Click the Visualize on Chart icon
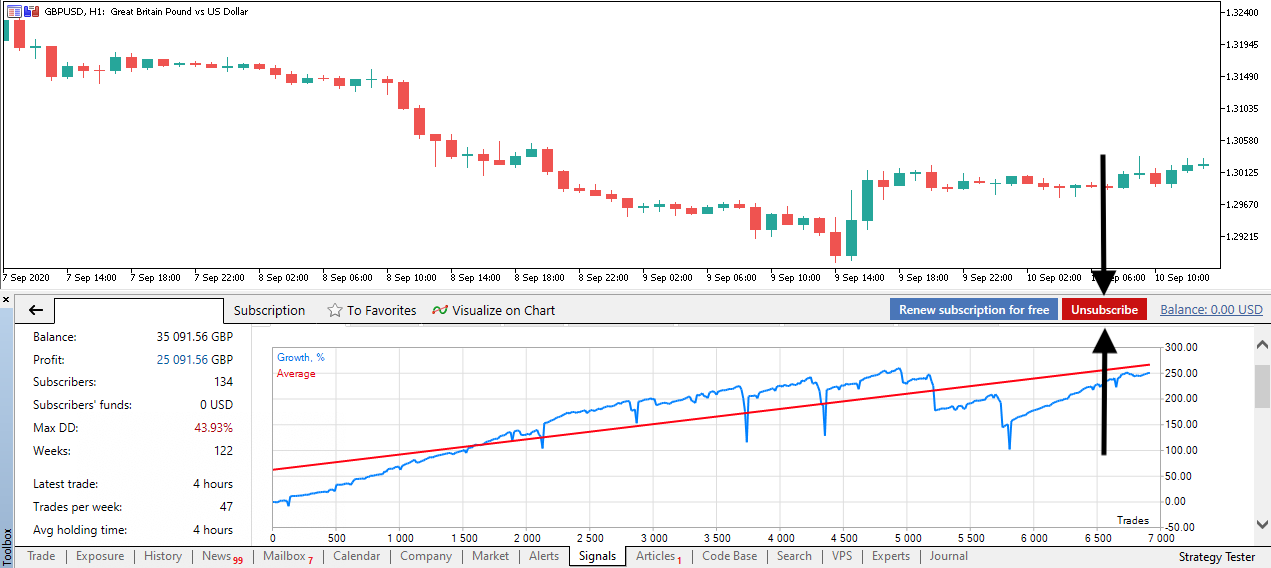The width and height of the screenshot is (1271, 568). [439, 310]
